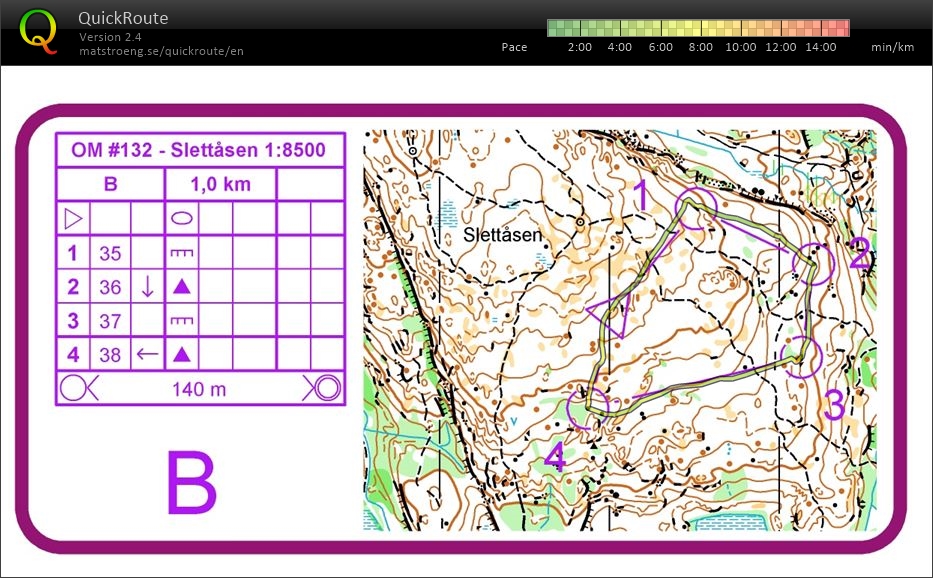Click the black triangle symbol in row 2
This screenshot has width=933, height=578.
tap(182, 287)
